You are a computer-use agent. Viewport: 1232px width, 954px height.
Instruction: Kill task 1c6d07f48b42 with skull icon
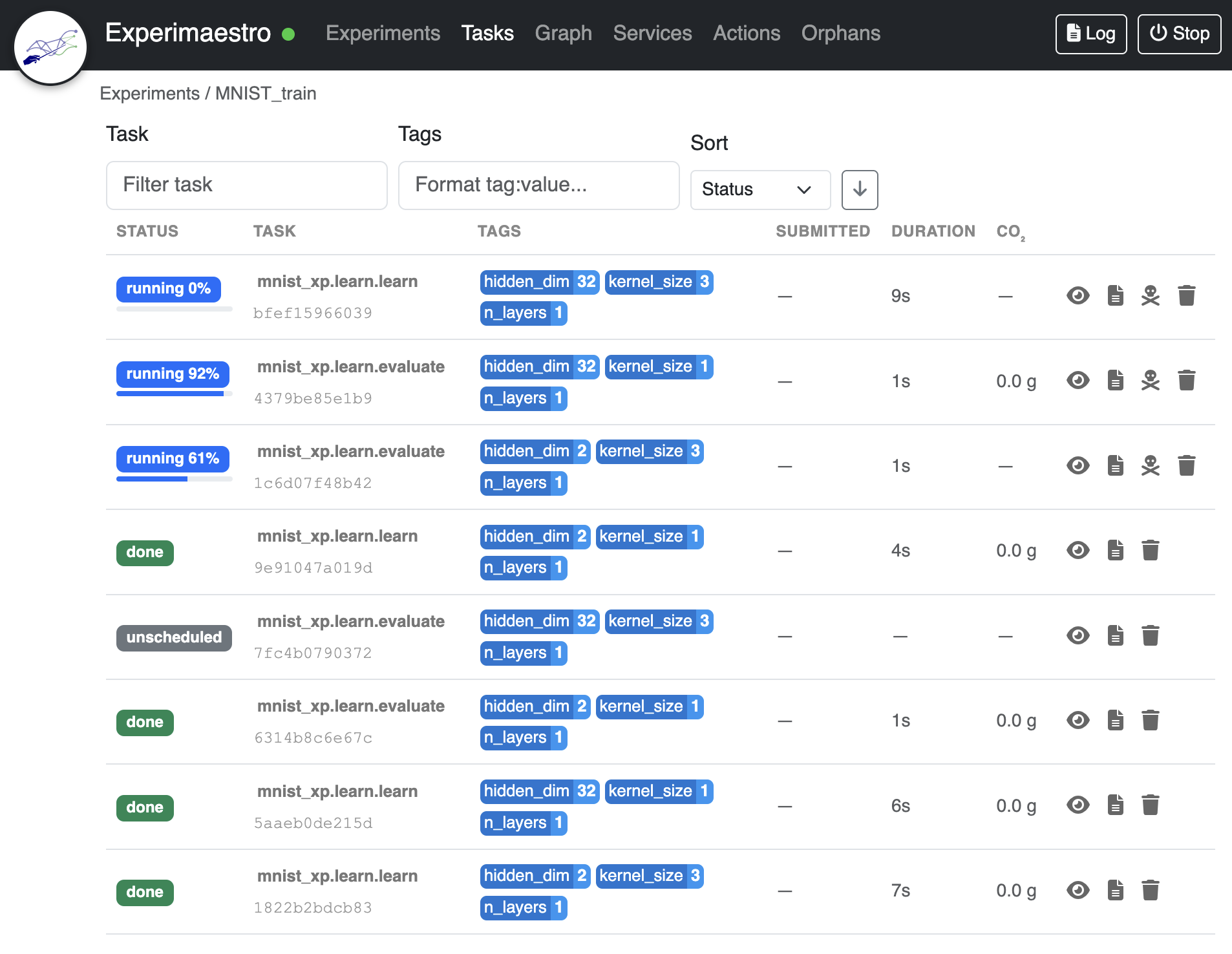coord(1150,466)
